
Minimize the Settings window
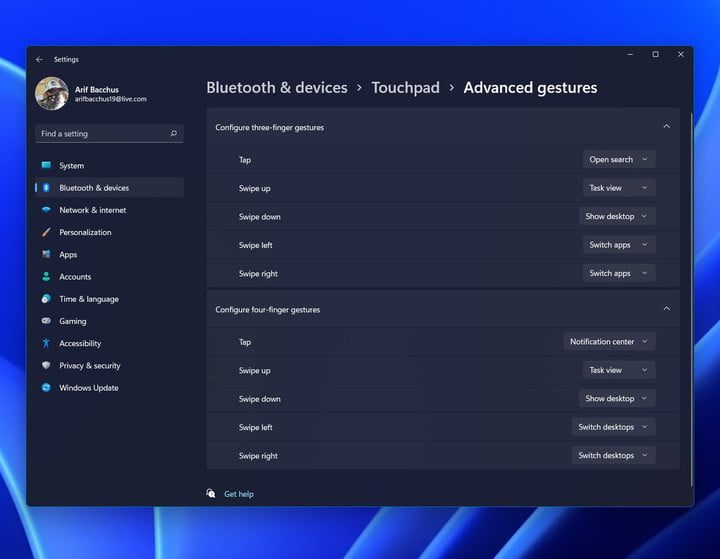pyautogui.click(x=630, y=54)
